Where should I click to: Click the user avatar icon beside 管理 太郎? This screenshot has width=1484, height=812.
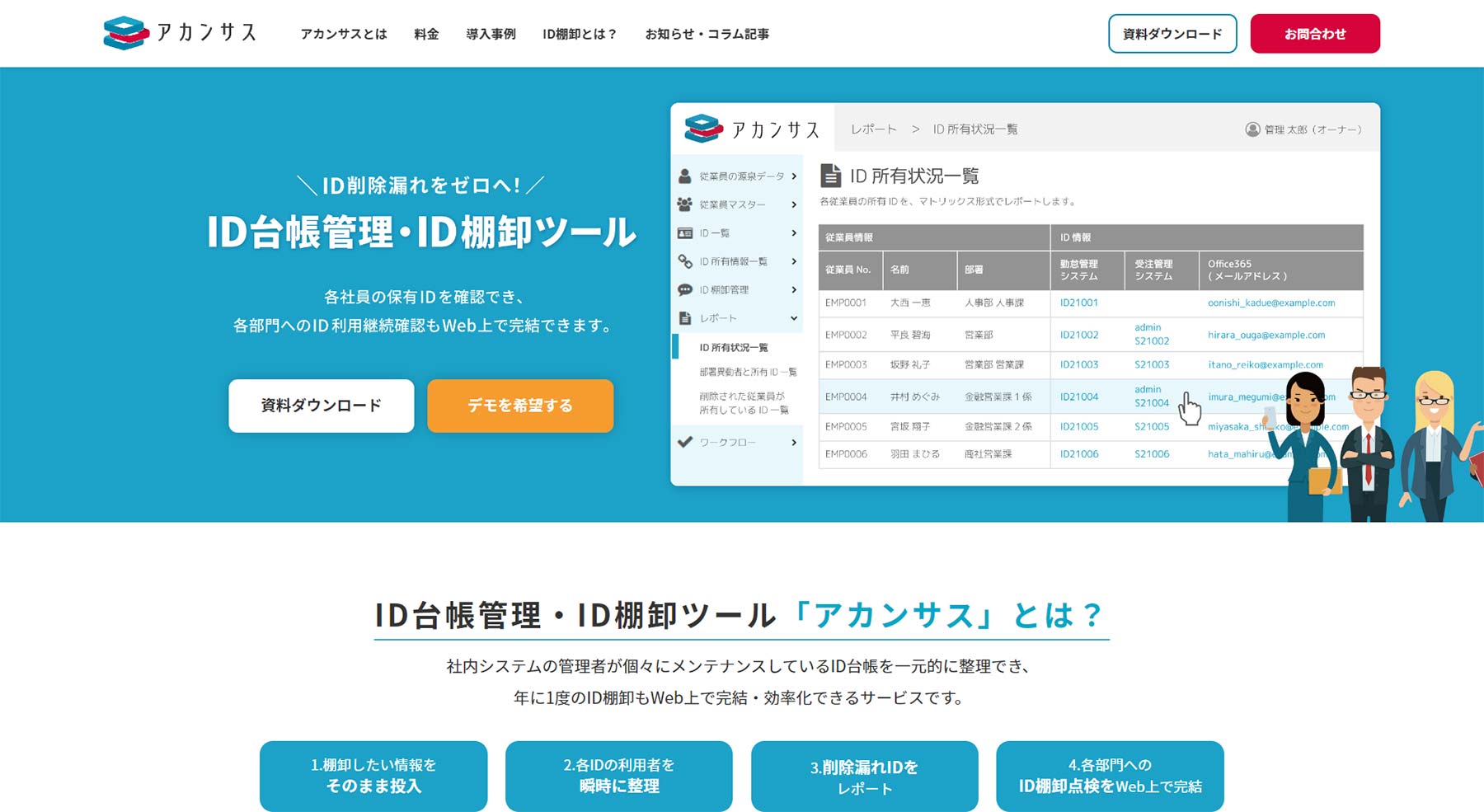coord(1252,129)
